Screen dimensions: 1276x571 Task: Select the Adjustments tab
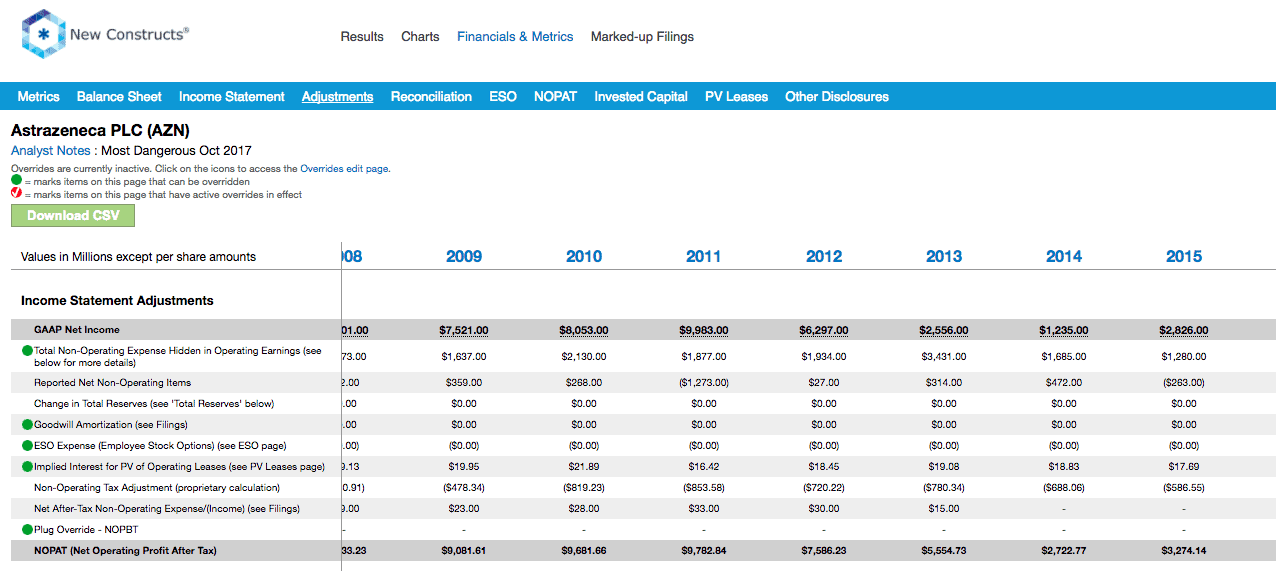coord(338,97)
